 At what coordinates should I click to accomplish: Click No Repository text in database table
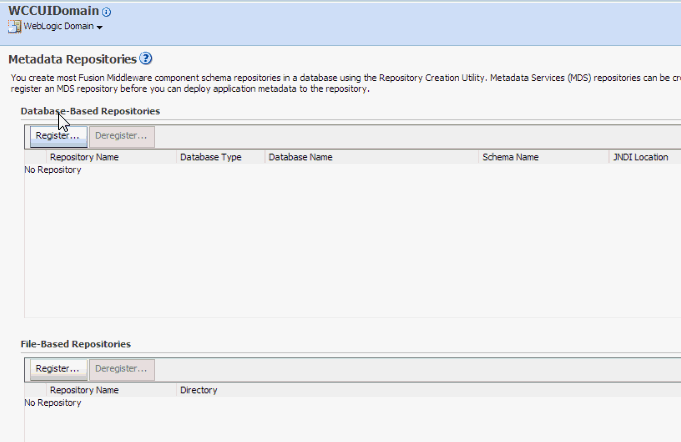(53, 170)
